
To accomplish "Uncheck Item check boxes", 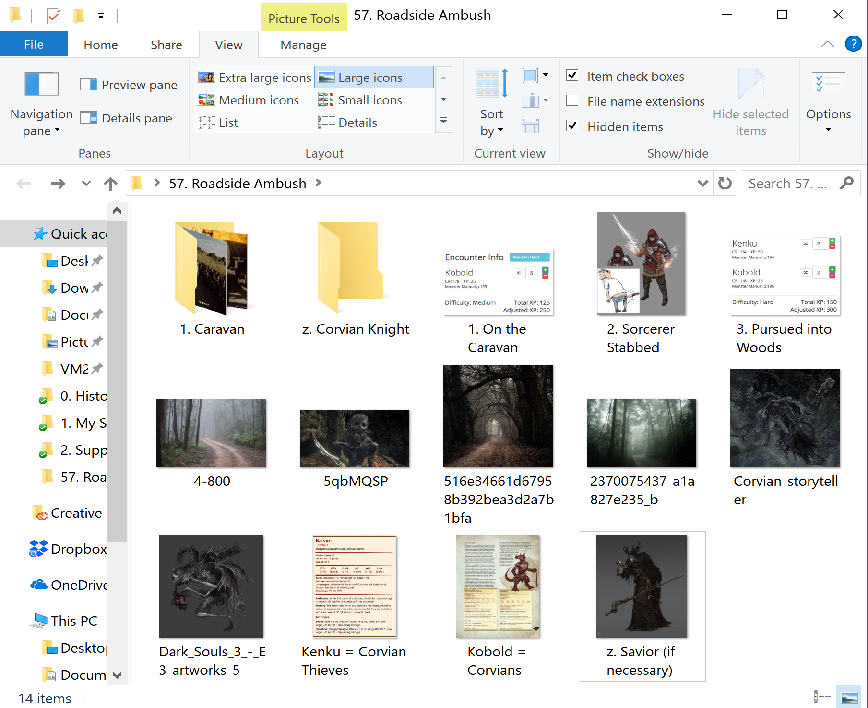I will [x=572, y=75].
